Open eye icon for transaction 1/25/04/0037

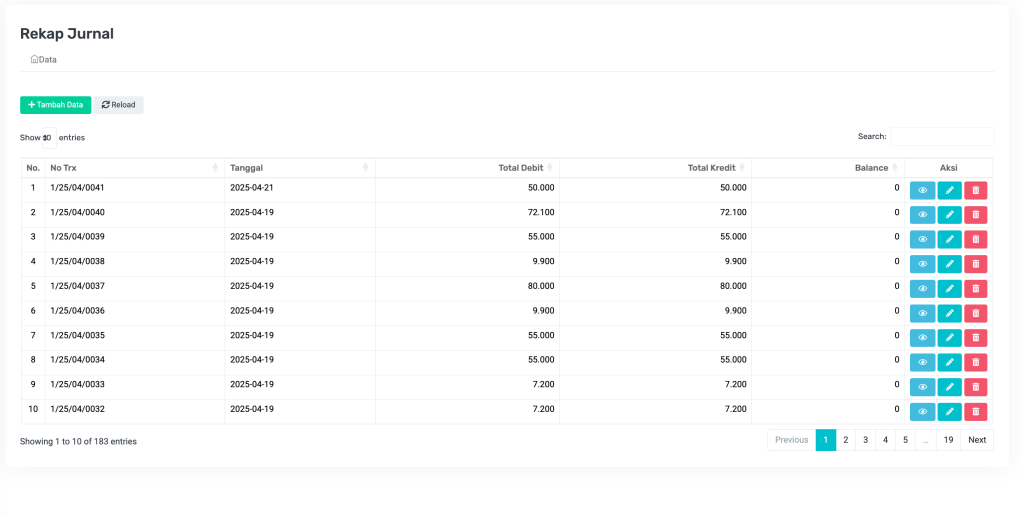[922, 289]
